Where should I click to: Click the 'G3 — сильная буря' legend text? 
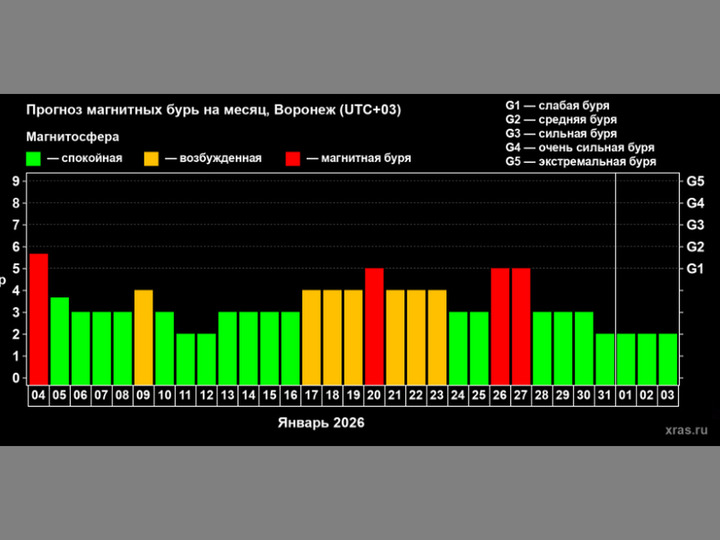[x=561, y=133]
